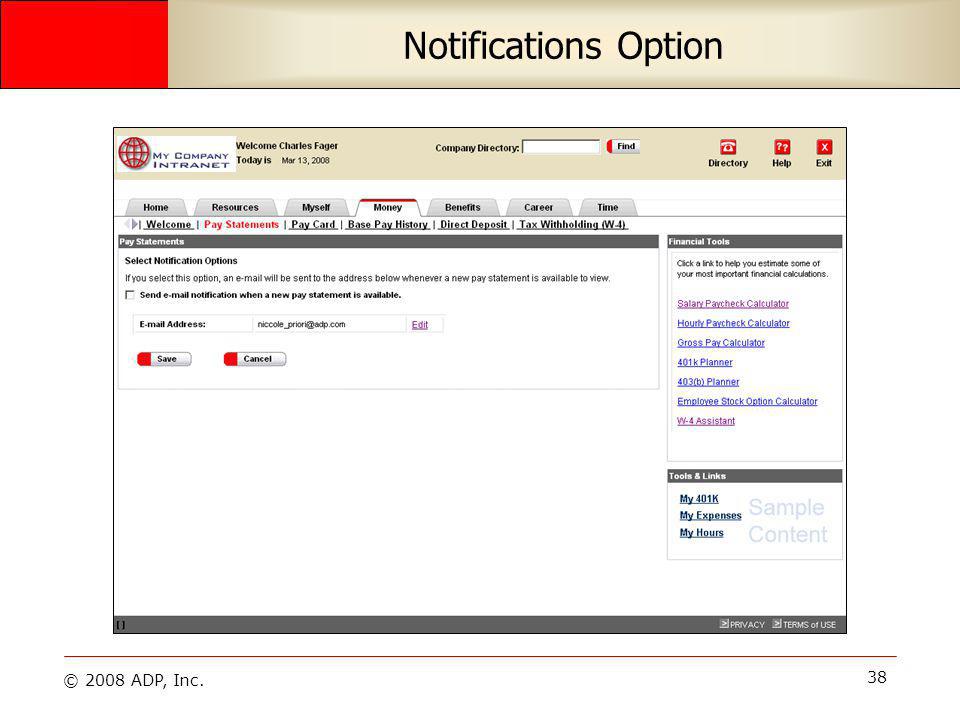Open the Pay Statements submenu item
The height and width of the screenshot is (720, 960).
point(241,225)
